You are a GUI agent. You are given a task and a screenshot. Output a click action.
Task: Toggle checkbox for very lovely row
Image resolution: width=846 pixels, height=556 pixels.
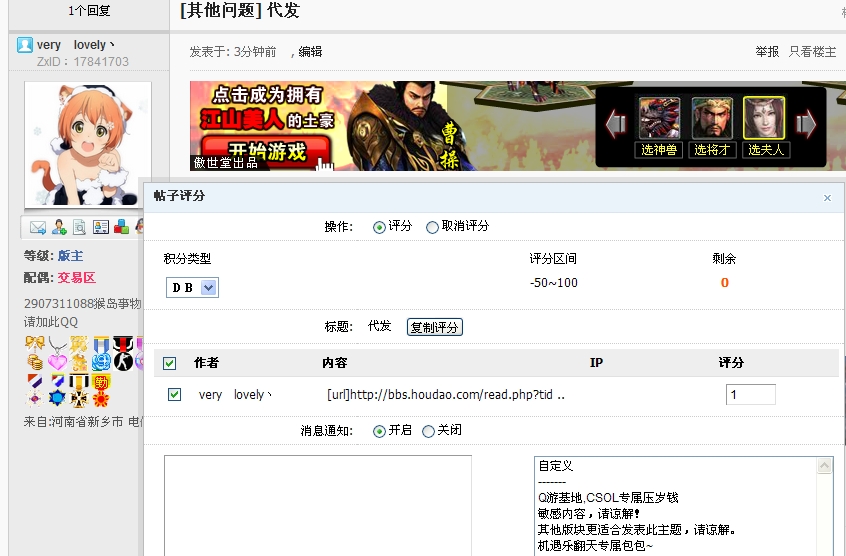coord(174,395)
